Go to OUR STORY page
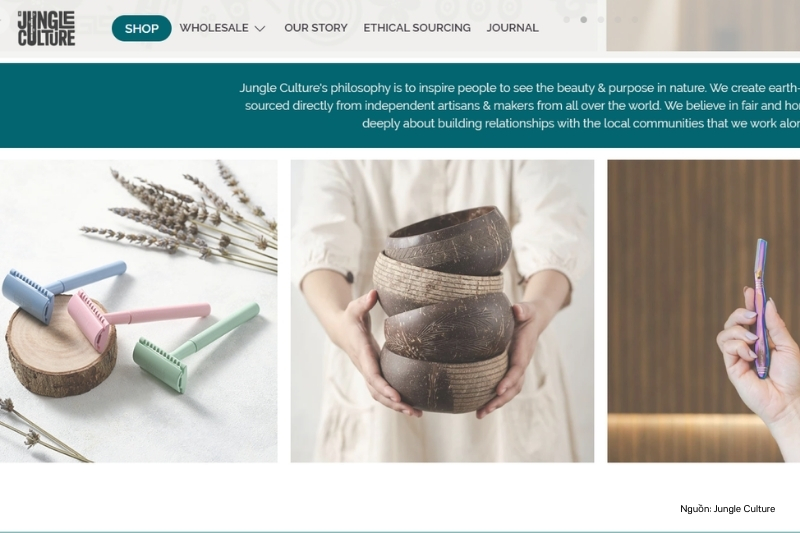 (x=316, y=28)
